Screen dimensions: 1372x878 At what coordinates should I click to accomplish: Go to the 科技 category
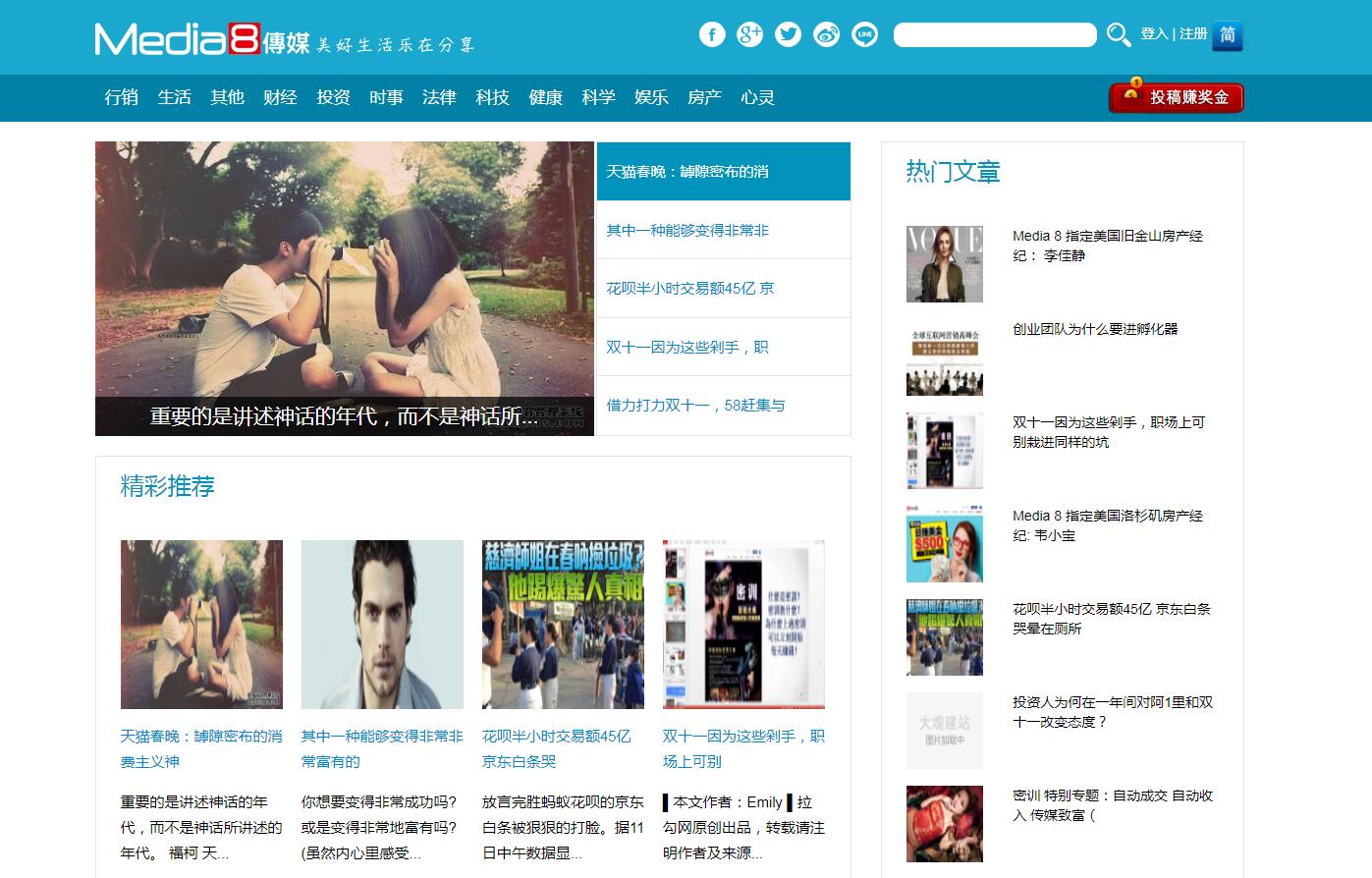492,97
